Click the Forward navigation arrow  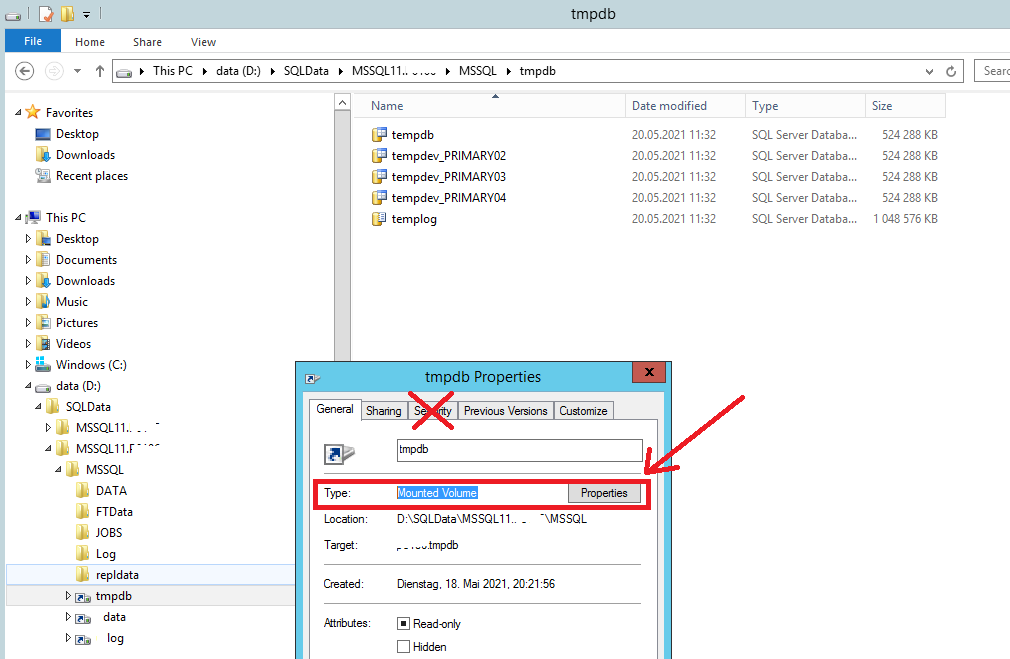(x=54, y=71)
